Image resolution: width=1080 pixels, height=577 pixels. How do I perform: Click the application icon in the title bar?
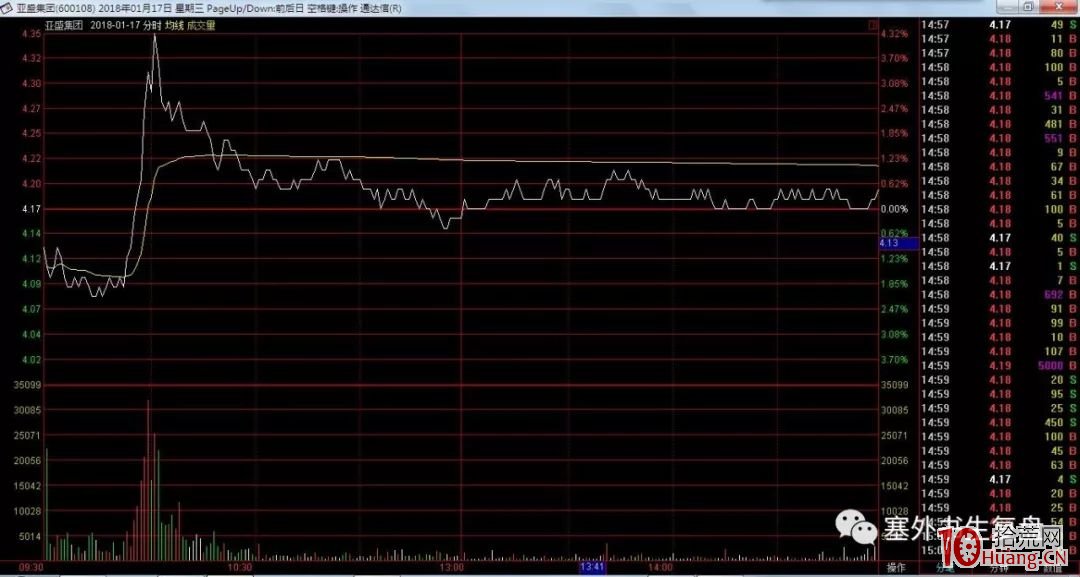(6, 8)
